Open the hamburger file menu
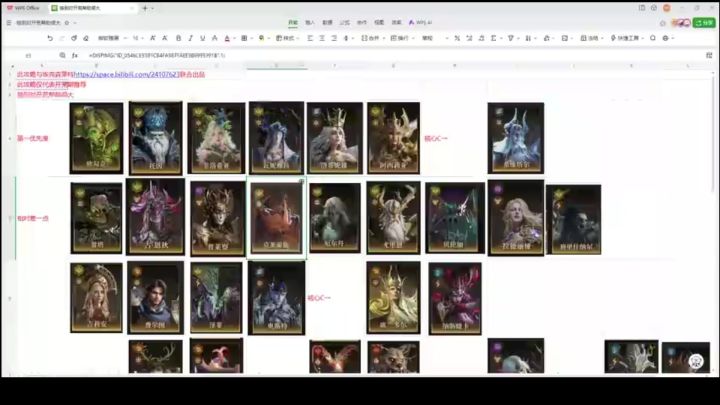The height and width of the screenshot is (405, 720). click(9, 22)
